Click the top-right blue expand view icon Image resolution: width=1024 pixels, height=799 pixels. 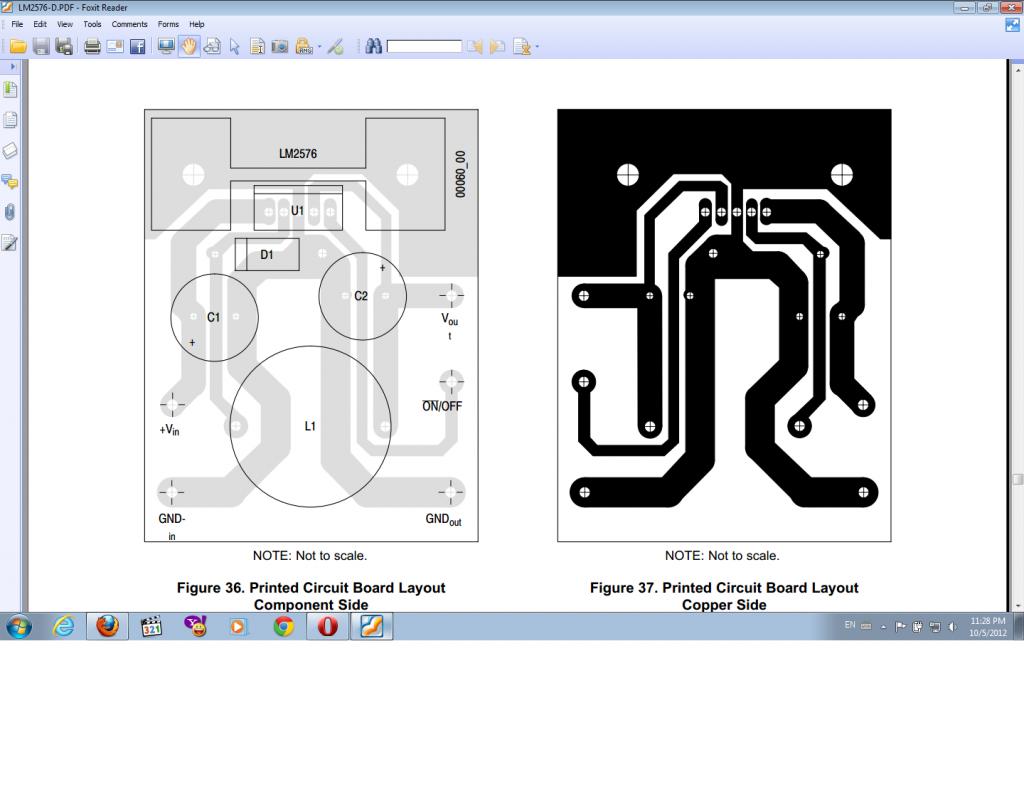click(x=1012, y=25)
